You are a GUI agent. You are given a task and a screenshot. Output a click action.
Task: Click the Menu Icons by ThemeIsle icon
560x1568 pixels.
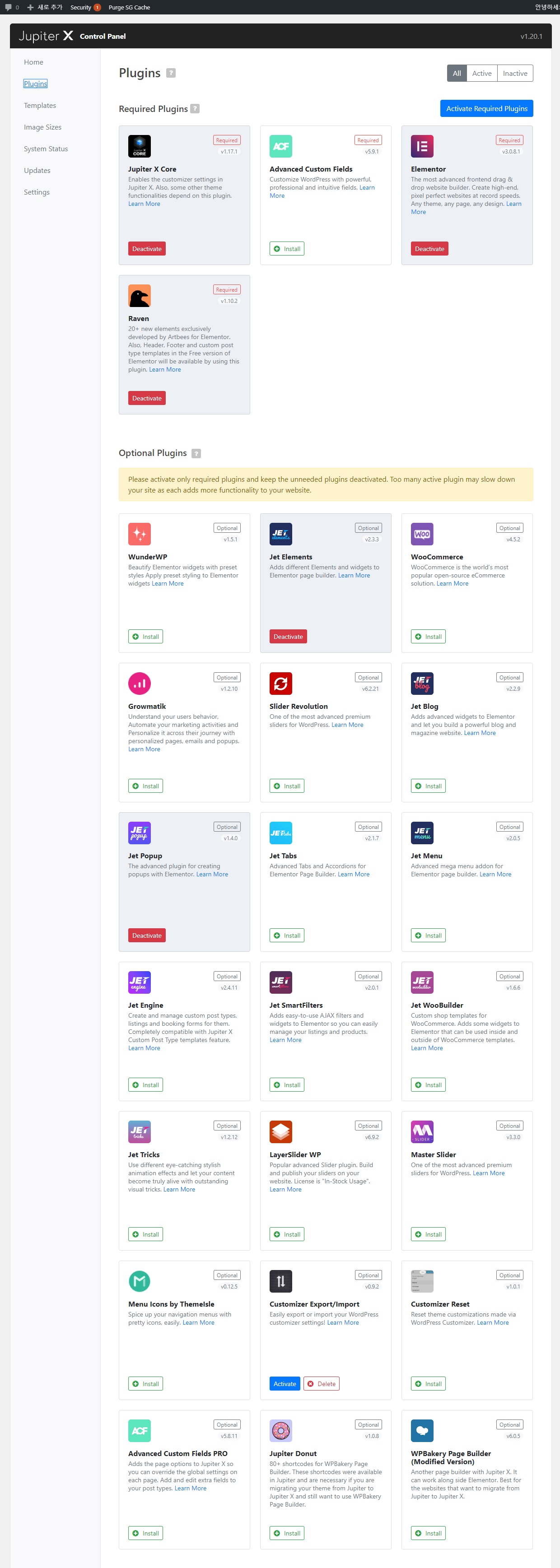click(140, 1281)
